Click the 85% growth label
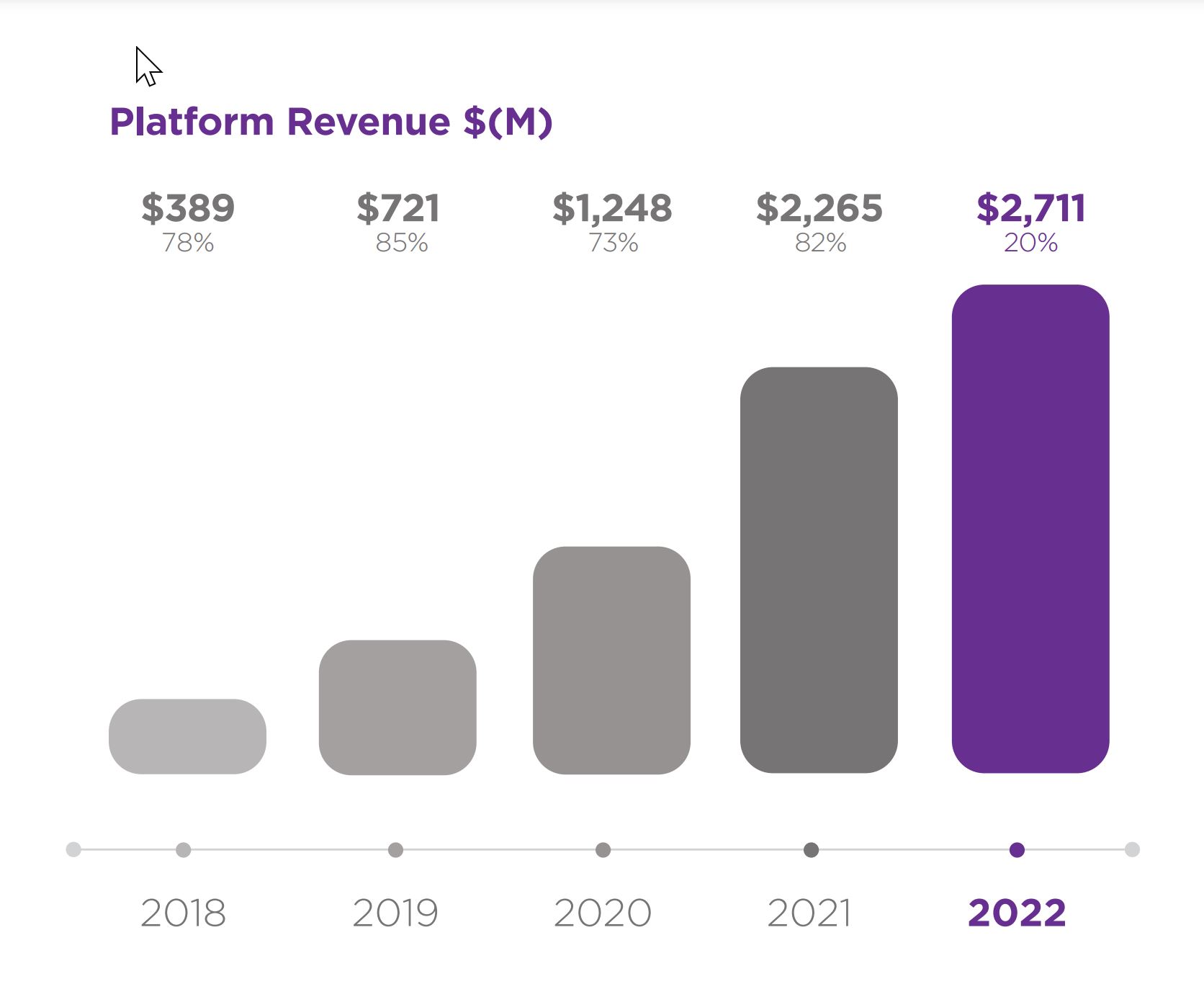1204x1002 pixels. click(402, 243)
